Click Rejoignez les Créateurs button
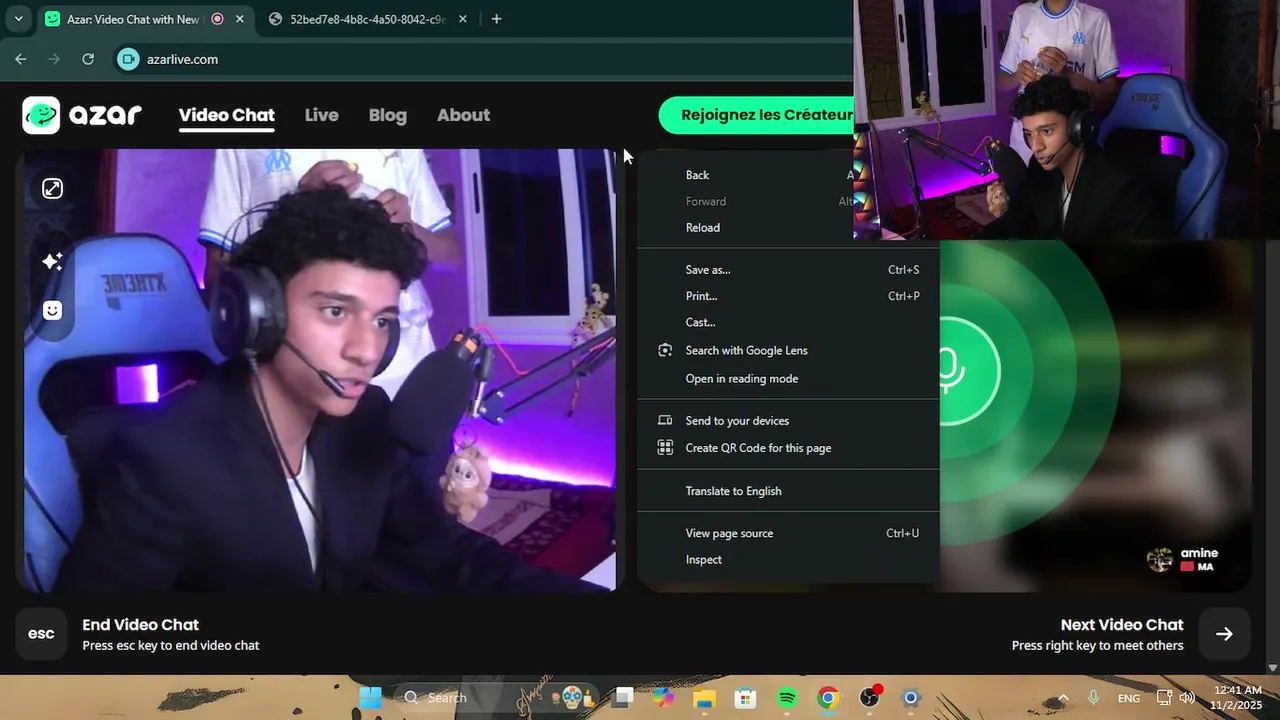Image resolution: width=1280 pixels, height=720 pixels. click(757, 115)
